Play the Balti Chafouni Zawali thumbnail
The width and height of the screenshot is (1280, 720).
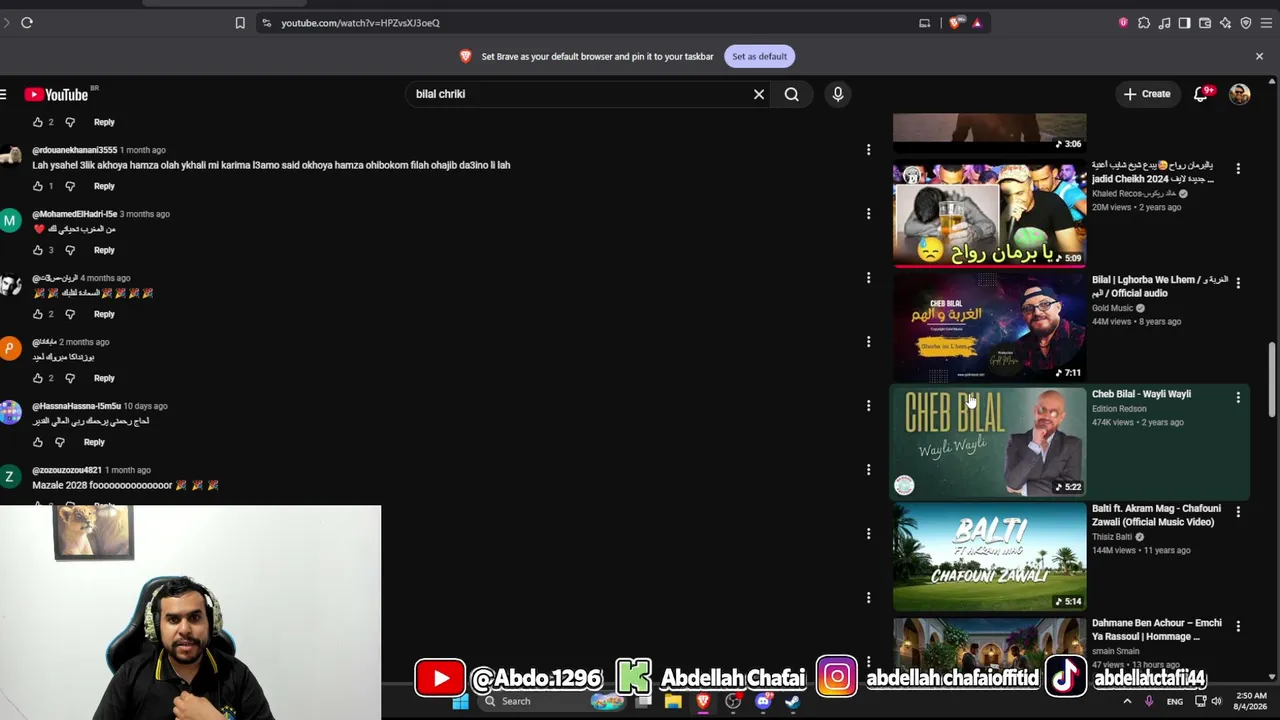coord(989,556)
